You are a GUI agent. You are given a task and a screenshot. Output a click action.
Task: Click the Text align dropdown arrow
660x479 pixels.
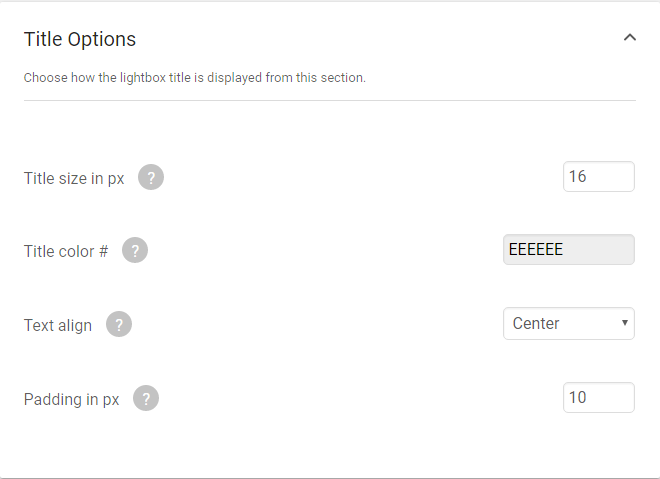[x=625, y=323]
